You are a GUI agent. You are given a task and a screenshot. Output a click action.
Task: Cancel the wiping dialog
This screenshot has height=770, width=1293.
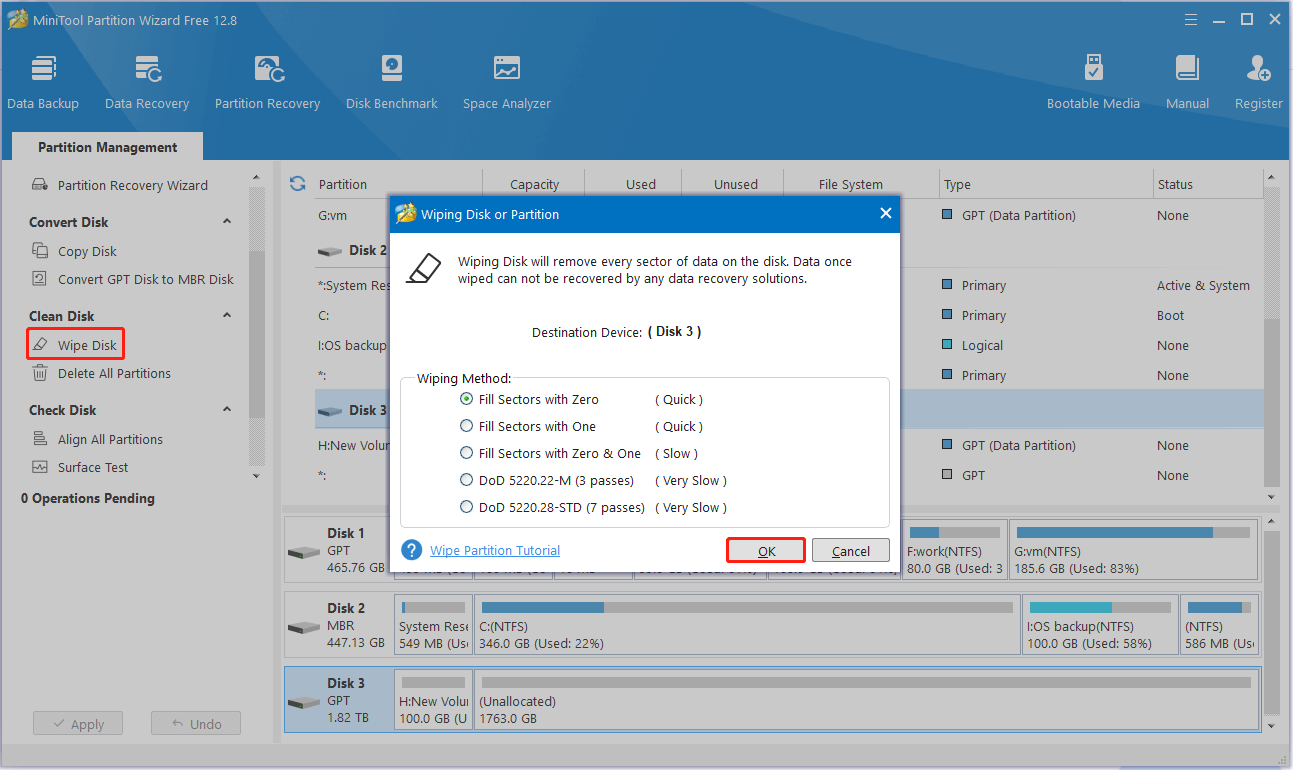click(851, 551)
